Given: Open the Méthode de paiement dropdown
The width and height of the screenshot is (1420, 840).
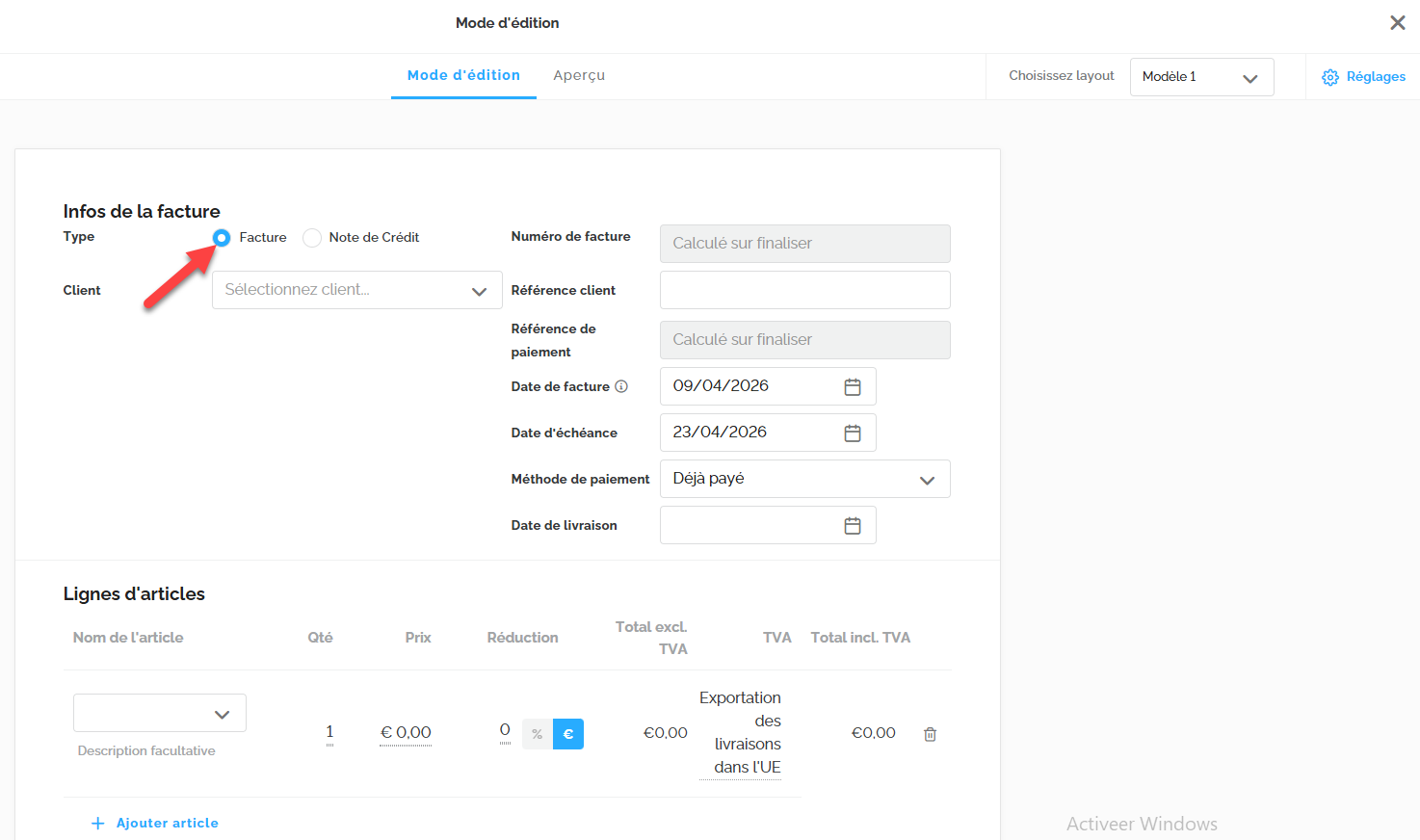Looking at the screenshot, I should pos(805,479).
